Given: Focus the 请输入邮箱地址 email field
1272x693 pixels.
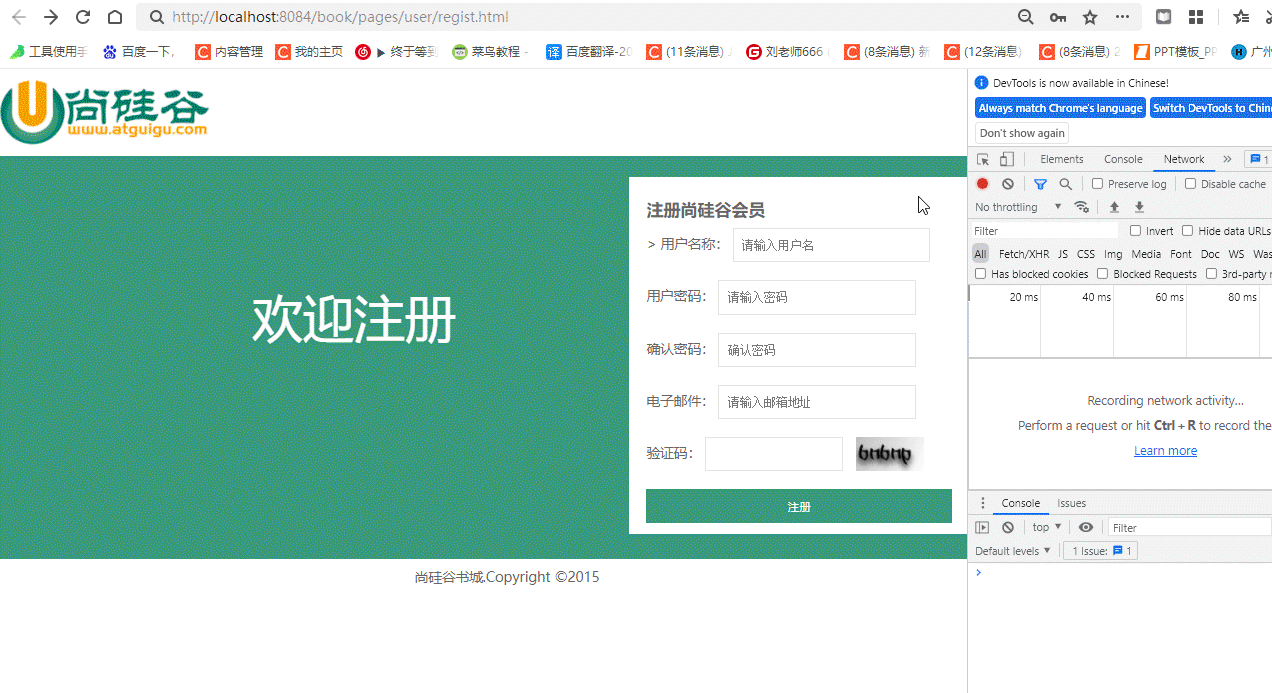Looking at the screenshot, I should [x=817, y=402].
